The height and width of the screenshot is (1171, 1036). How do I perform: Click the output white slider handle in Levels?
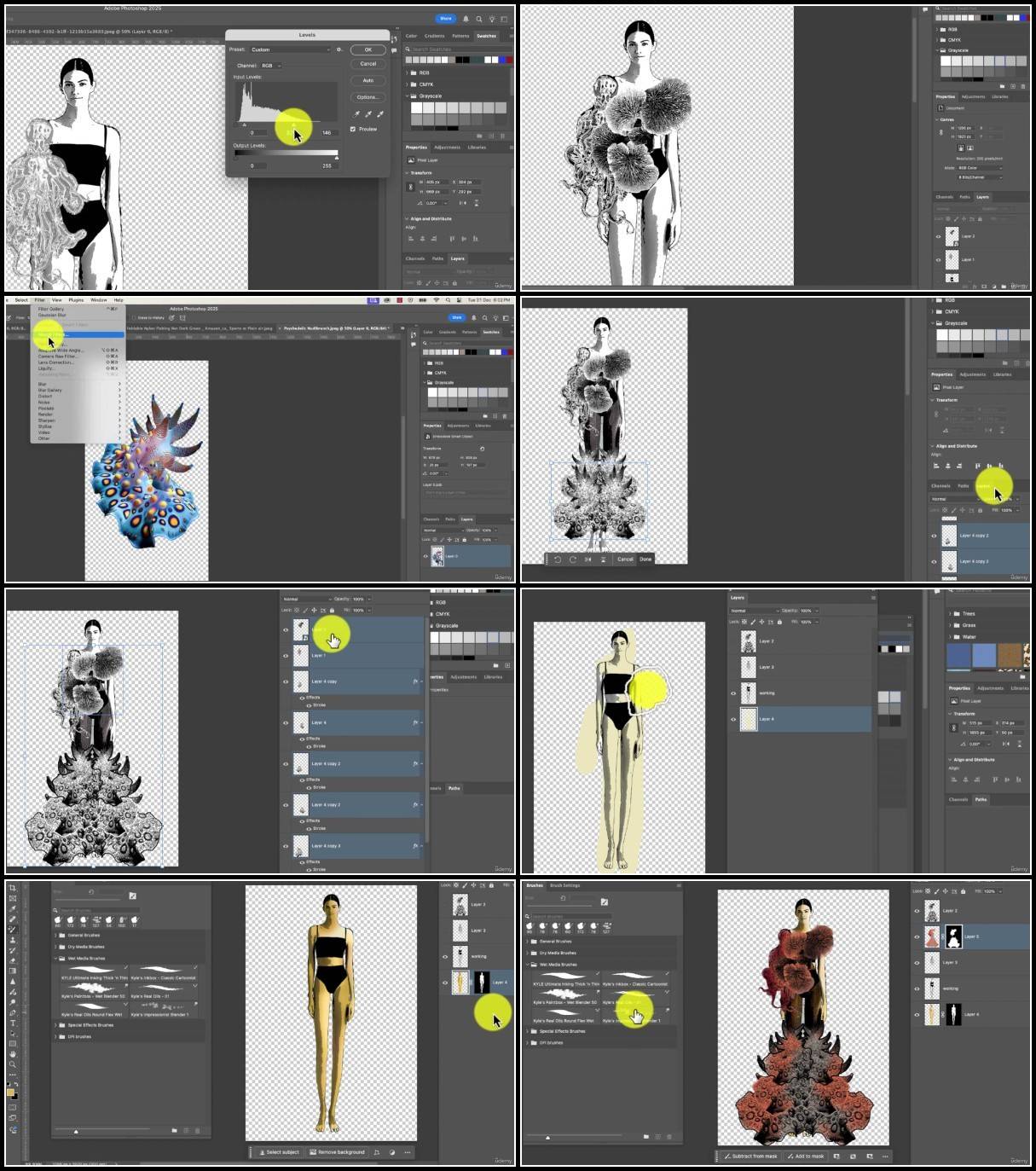point(337,158)
